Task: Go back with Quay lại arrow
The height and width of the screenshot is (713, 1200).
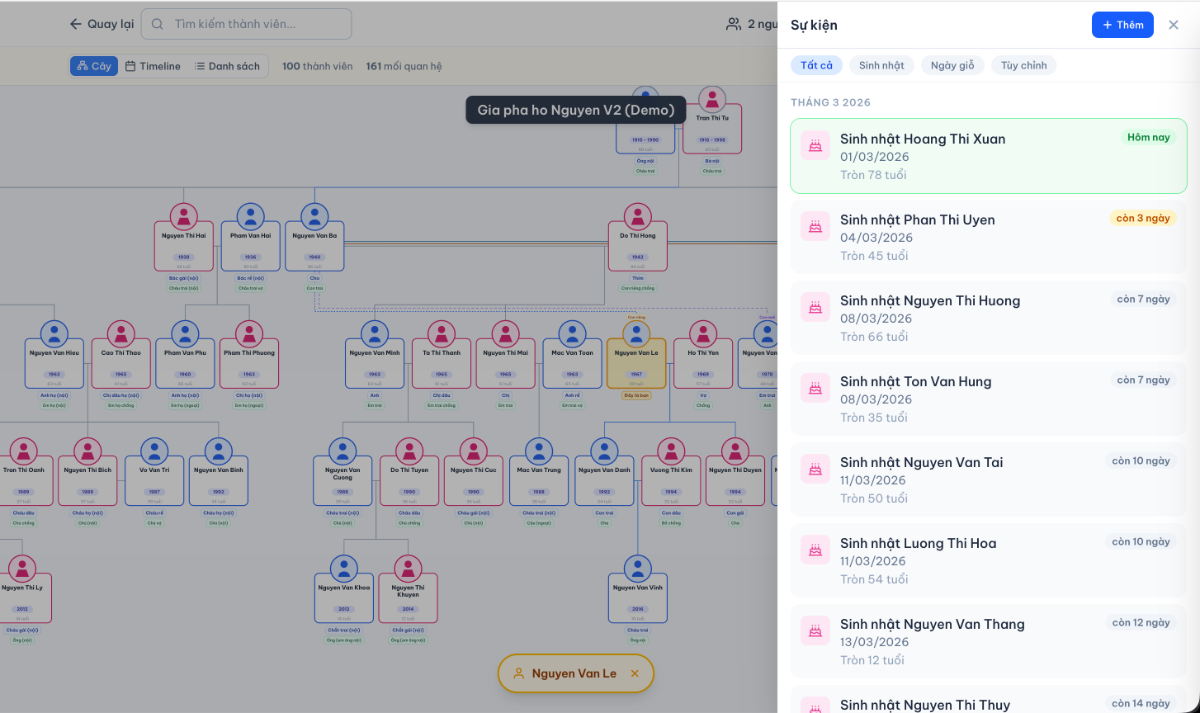Action: (101, 24)
